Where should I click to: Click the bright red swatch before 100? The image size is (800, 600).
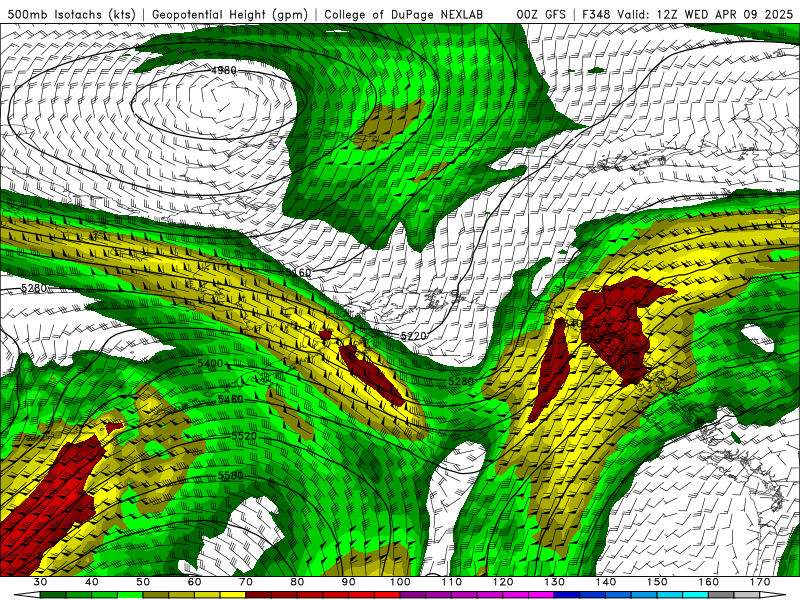point(387,595)
